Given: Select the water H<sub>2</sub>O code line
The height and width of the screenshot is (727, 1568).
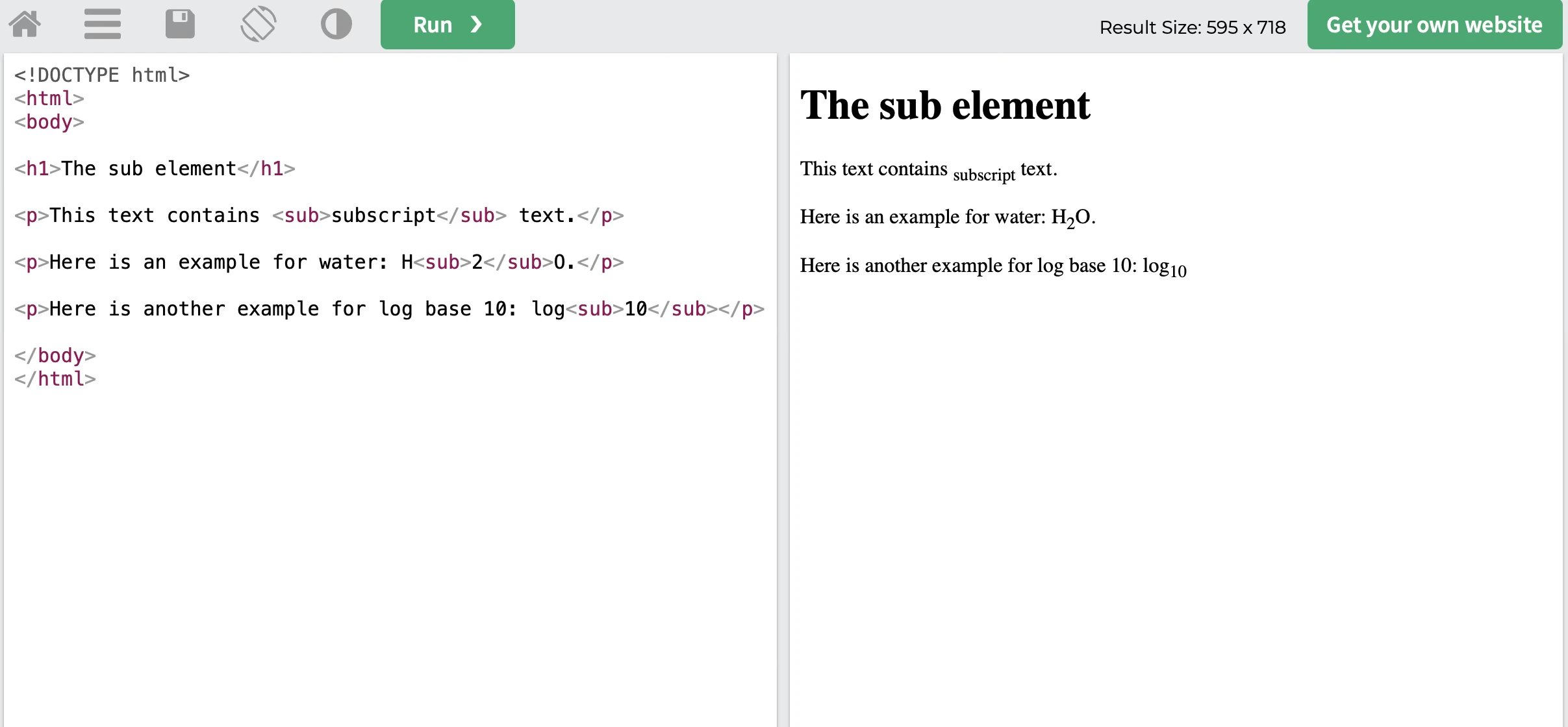Looking at the screenshot, I should (319, 262).
